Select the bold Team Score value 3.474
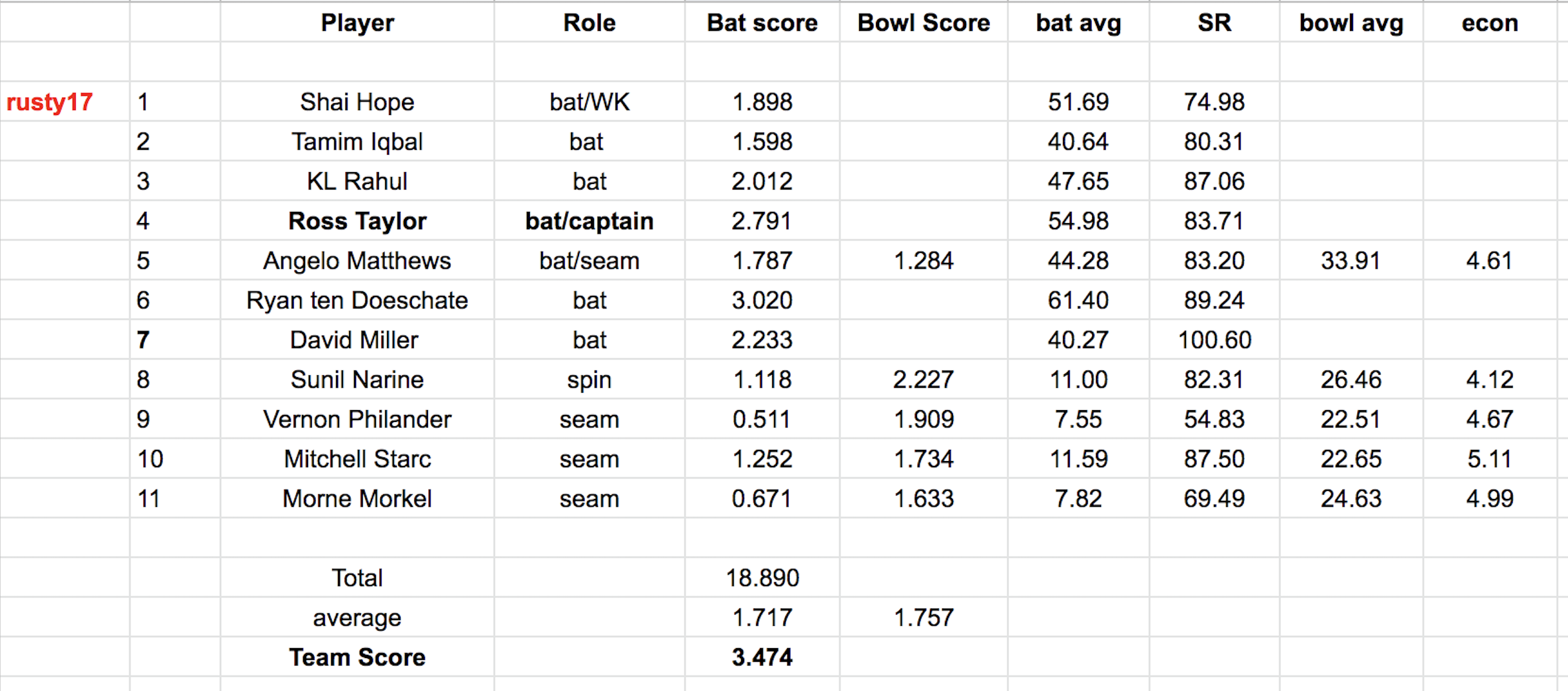Image resolution: width=1568 pixels, height=691 pixels. point(762,657)
